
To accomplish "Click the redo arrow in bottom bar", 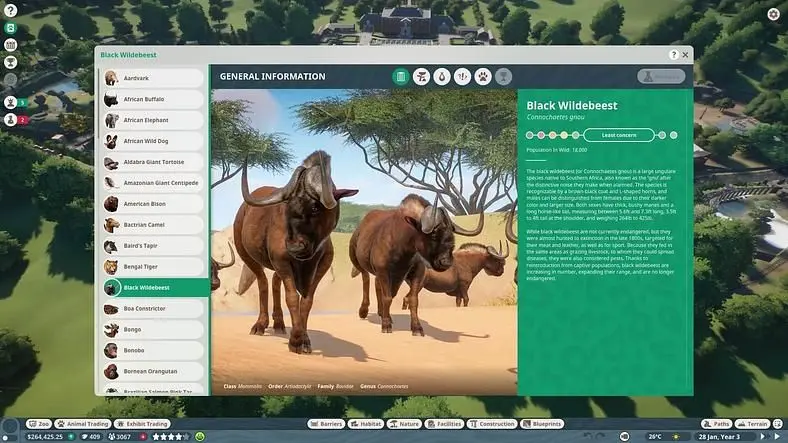I will (x=601, y=436).
